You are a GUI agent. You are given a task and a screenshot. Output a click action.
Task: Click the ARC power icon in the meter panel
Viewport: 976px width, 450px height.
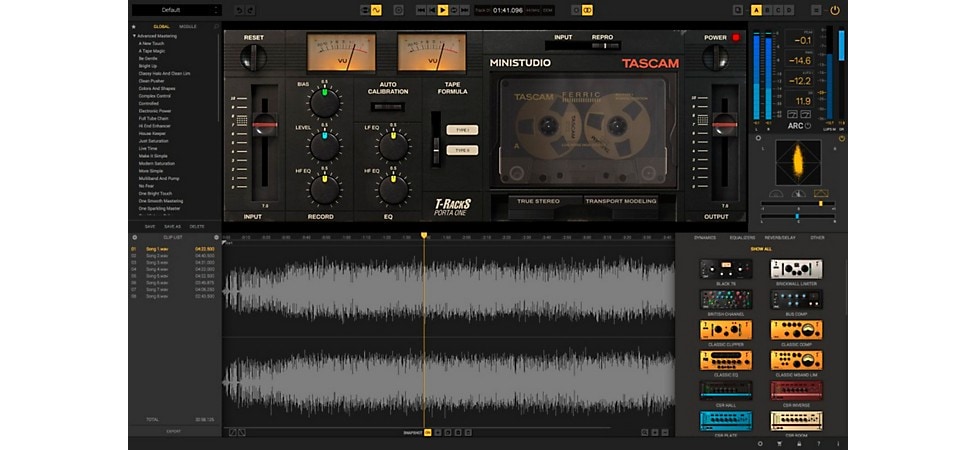[808, 126]
